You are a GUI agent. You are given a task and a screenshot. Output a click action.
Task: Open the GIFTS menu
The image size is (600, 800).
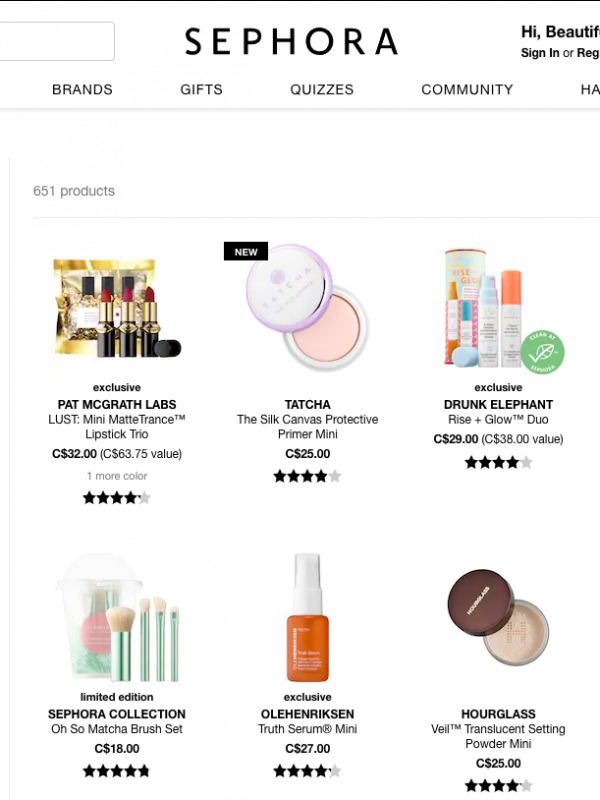pyautogui.click(x=202, y=89)
